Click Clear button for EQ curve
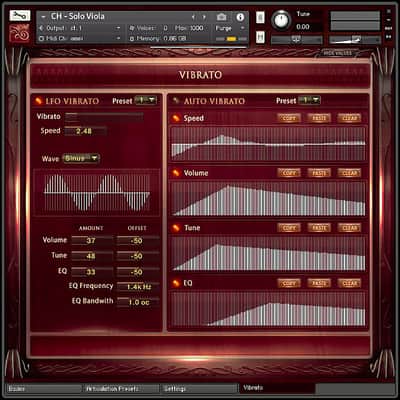 [349, 283]
